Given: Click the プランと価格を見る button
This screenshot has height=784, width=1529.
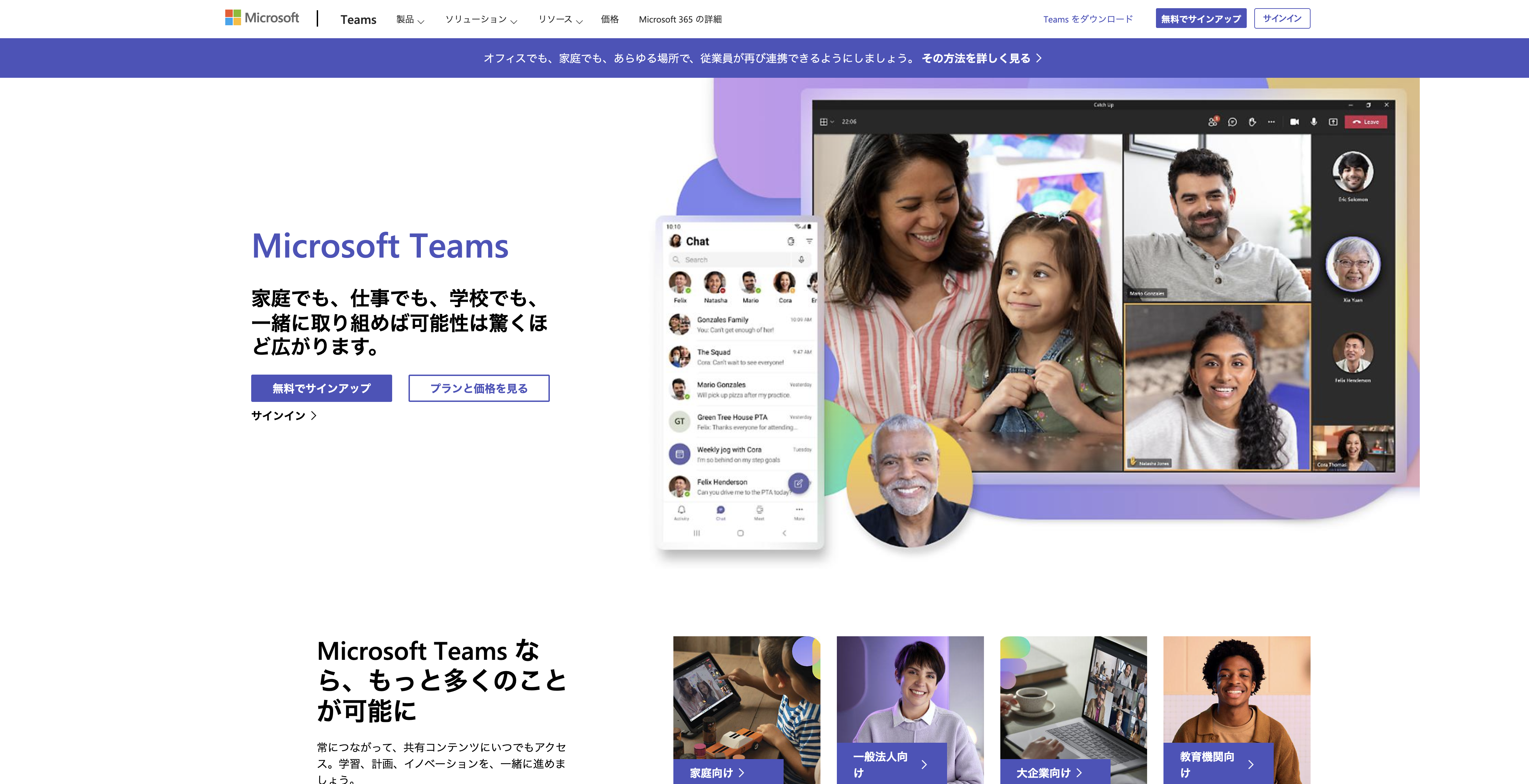Looking at the screenshot, I should pyautogui.click(x=478, y=388).
